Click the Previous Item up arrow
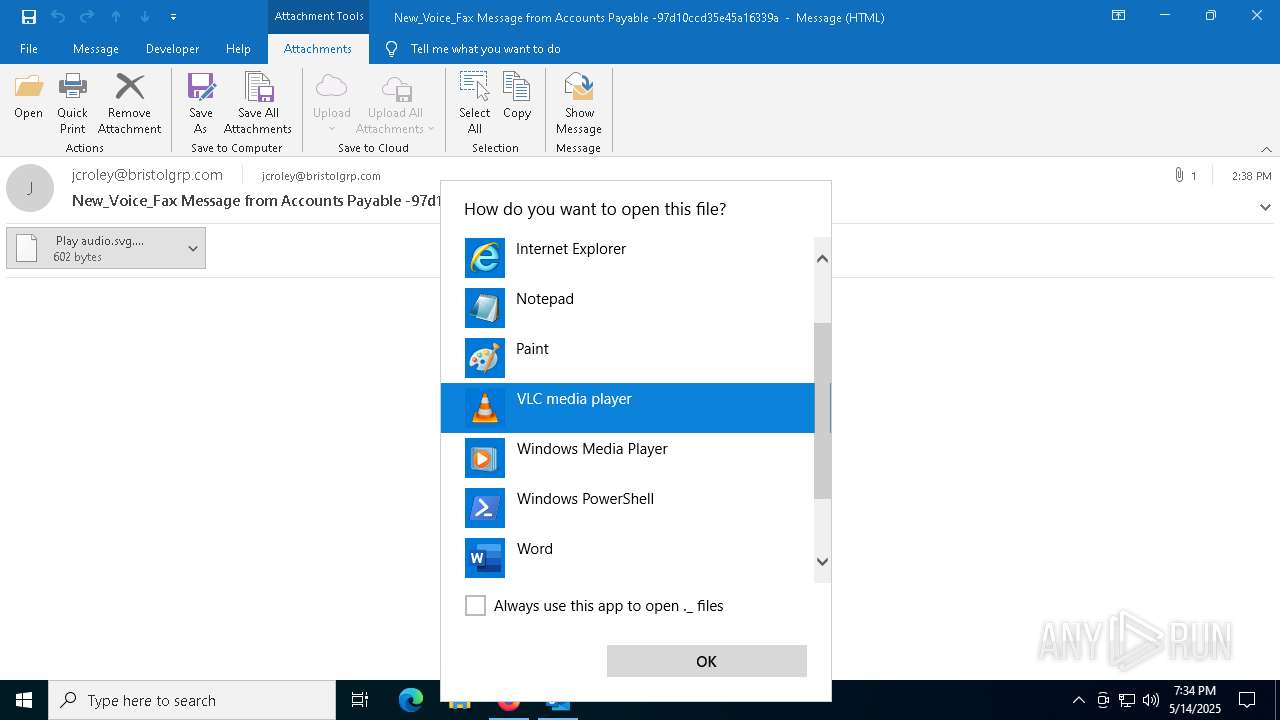This screenshot has height=720, width=1280. [116, 17]
